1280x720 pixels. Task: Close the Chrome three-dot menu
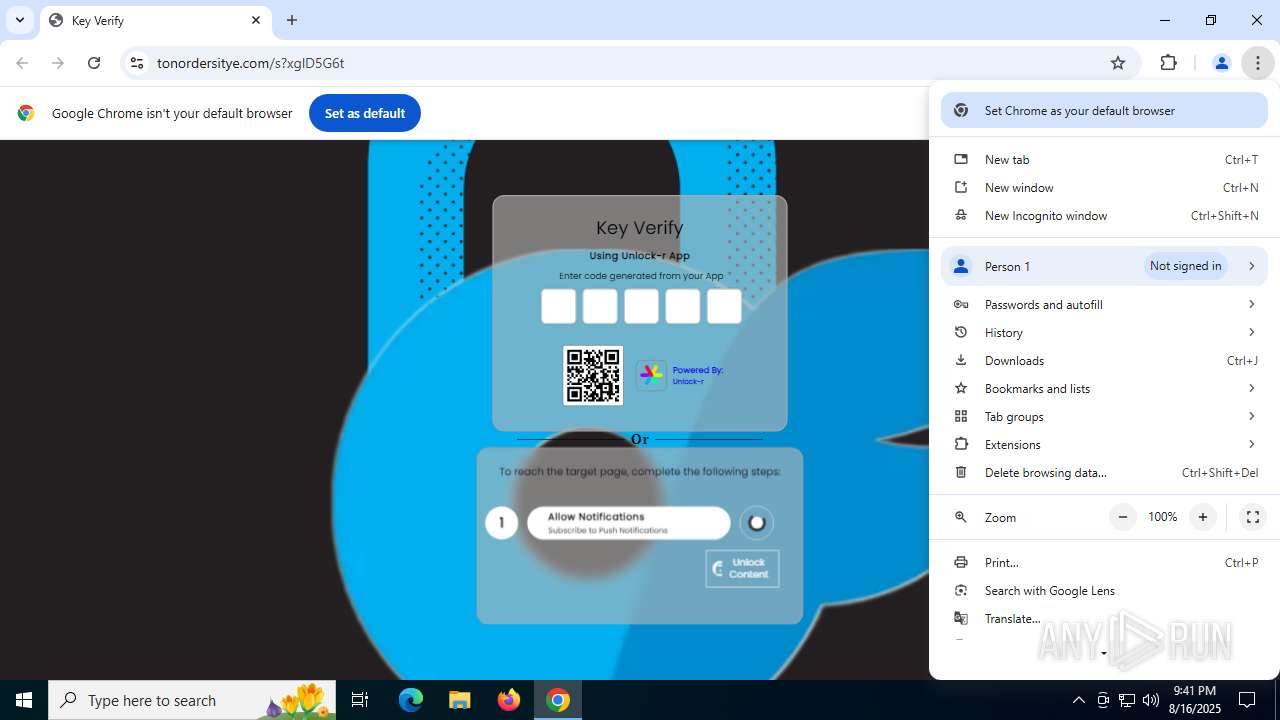click(1258, 63)
